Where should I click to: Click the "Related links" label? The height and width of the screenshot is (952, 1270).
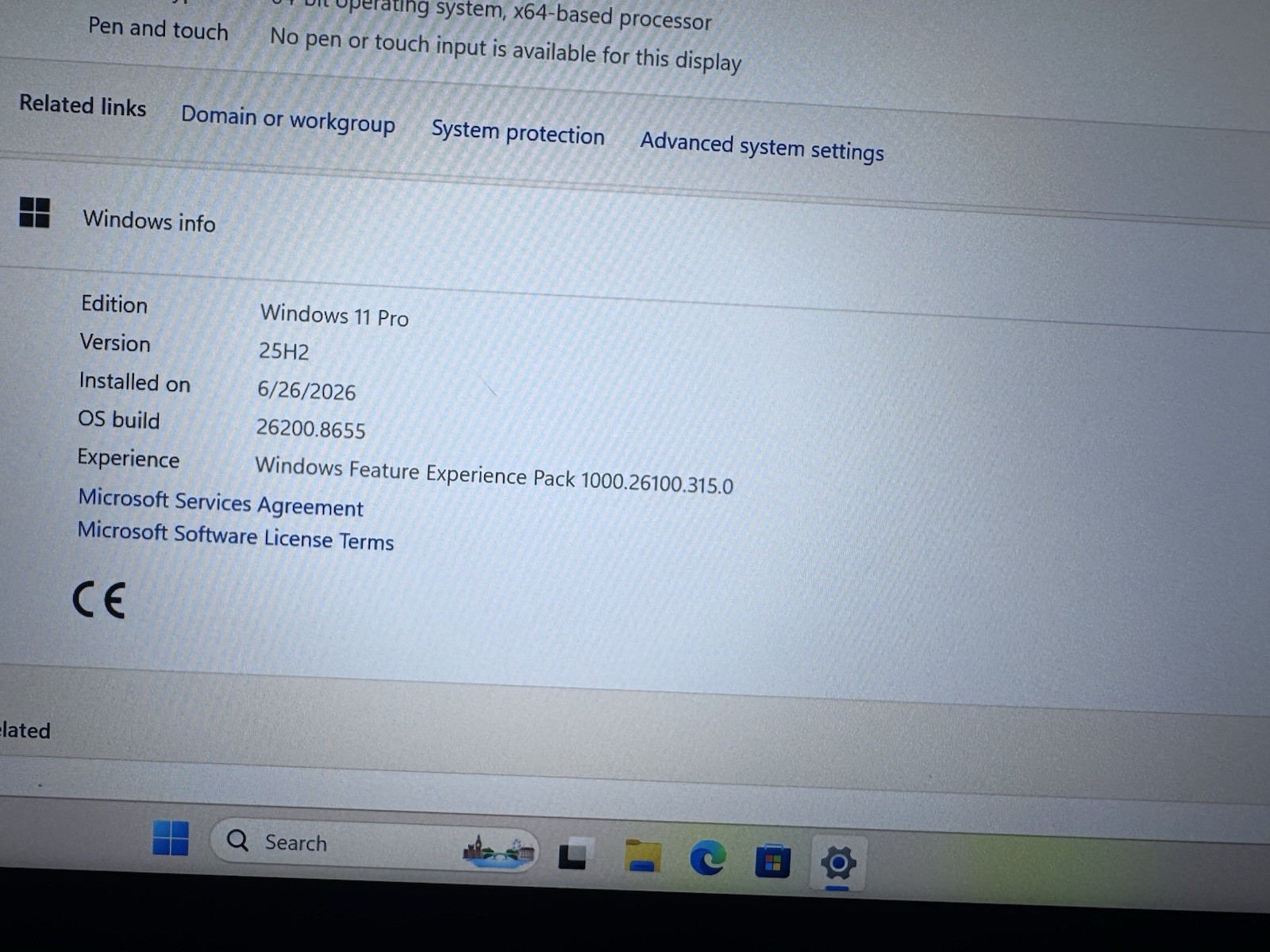coord(83,105)
